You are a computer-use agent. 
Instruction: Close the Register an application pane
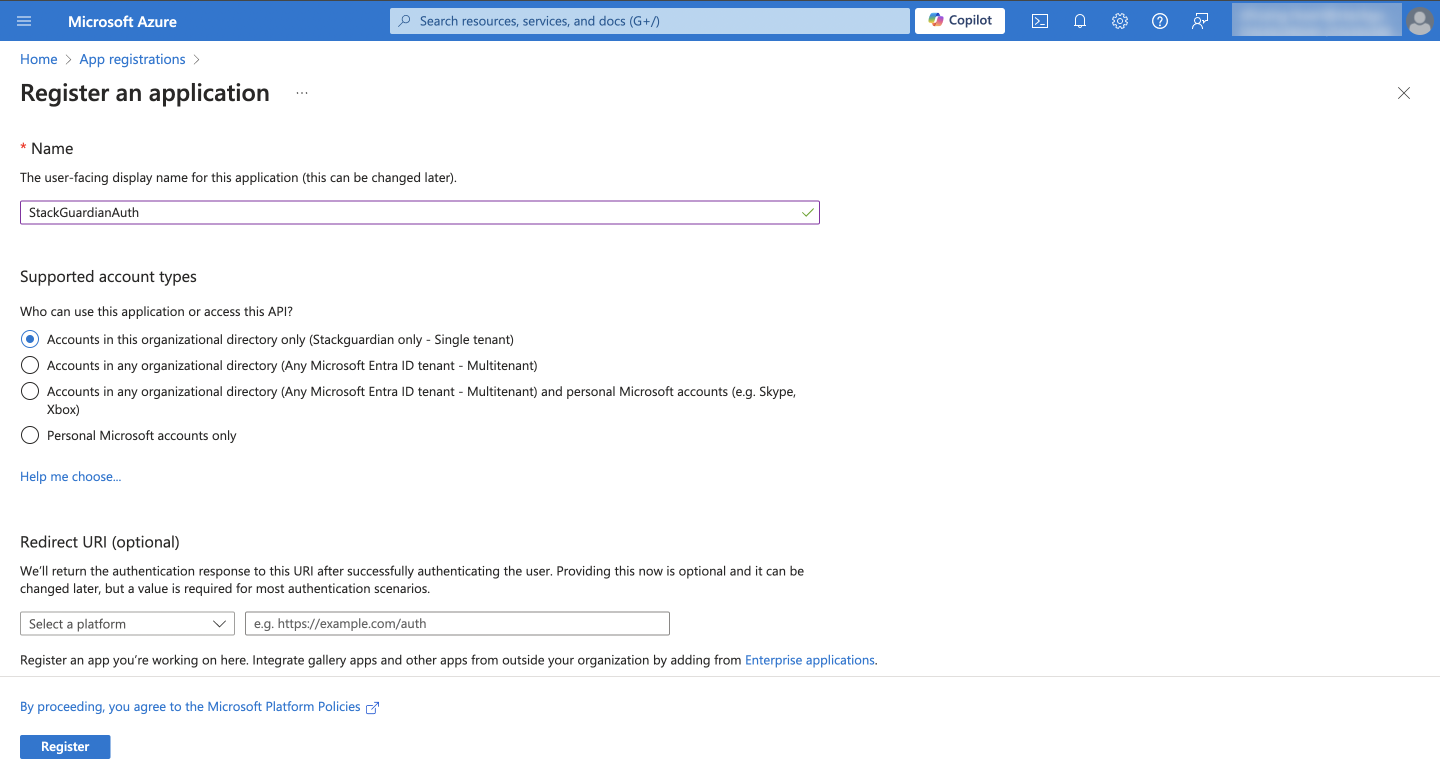1404,93
